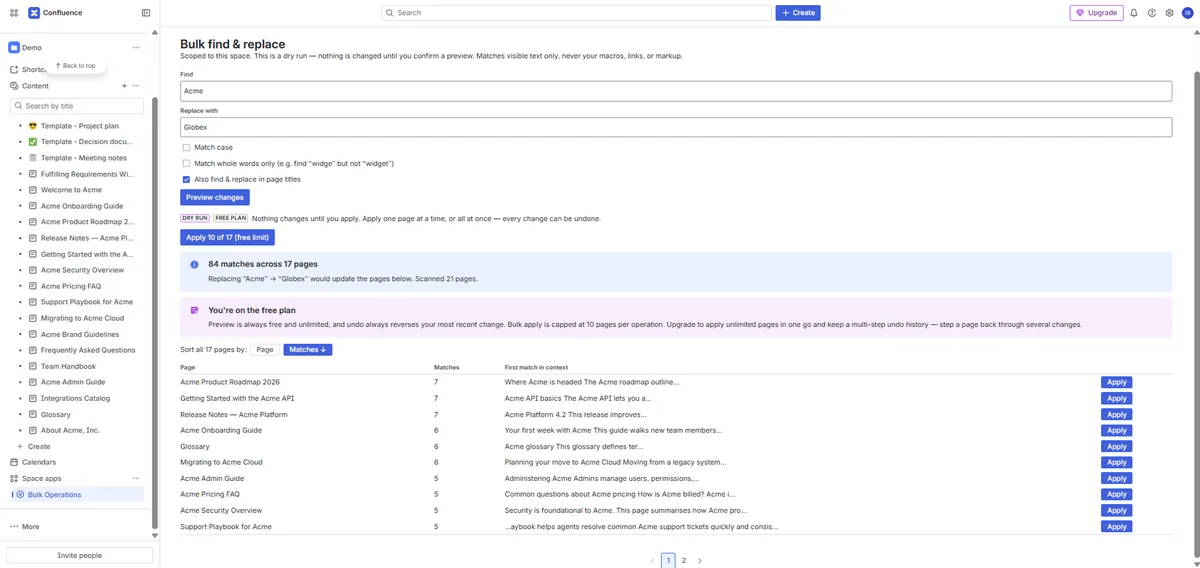Open Calendars in sidebar
The width and height of the screenshot is (1200, 568).
click(x=39, y=462)
